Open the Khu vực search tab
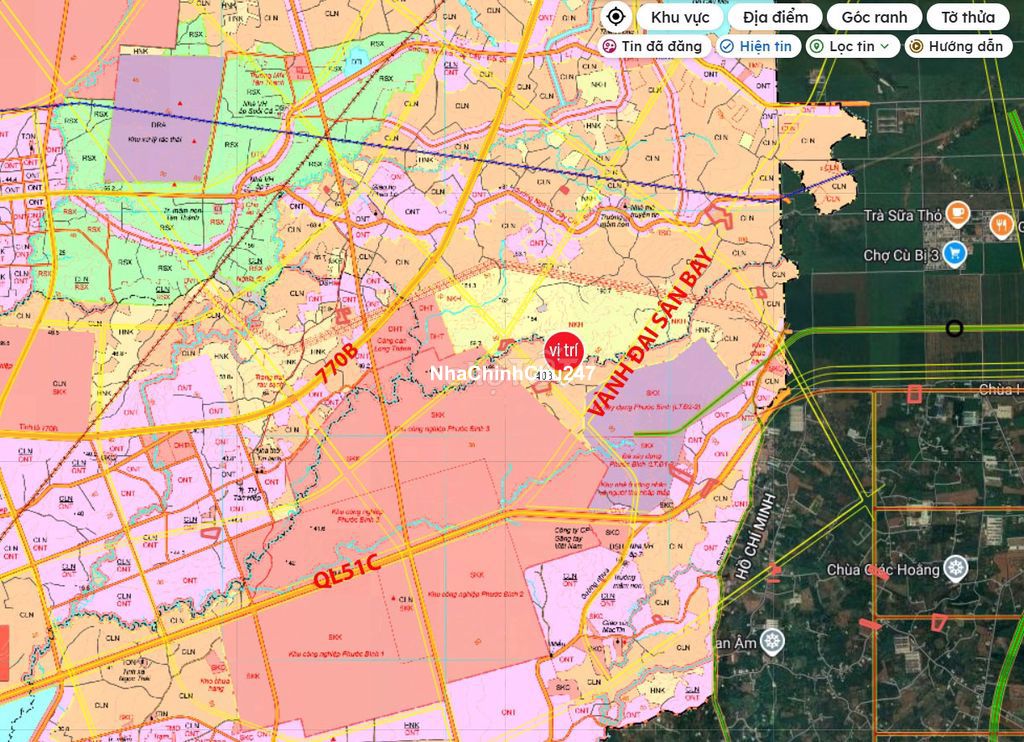The width and height of the screenshot is (1024, 742). pyautogui.click(x=678, y=17)
